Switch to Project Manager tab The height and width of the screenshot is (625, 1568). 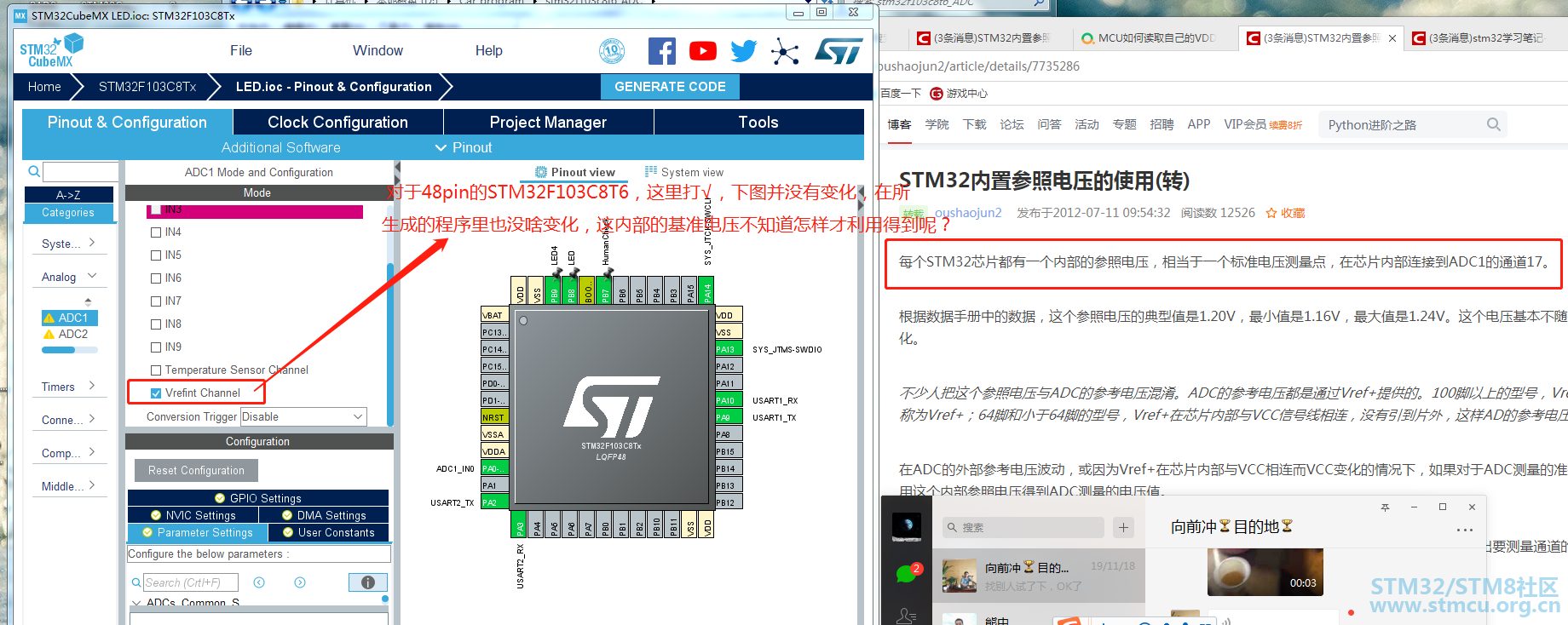[x=548, y=122]
